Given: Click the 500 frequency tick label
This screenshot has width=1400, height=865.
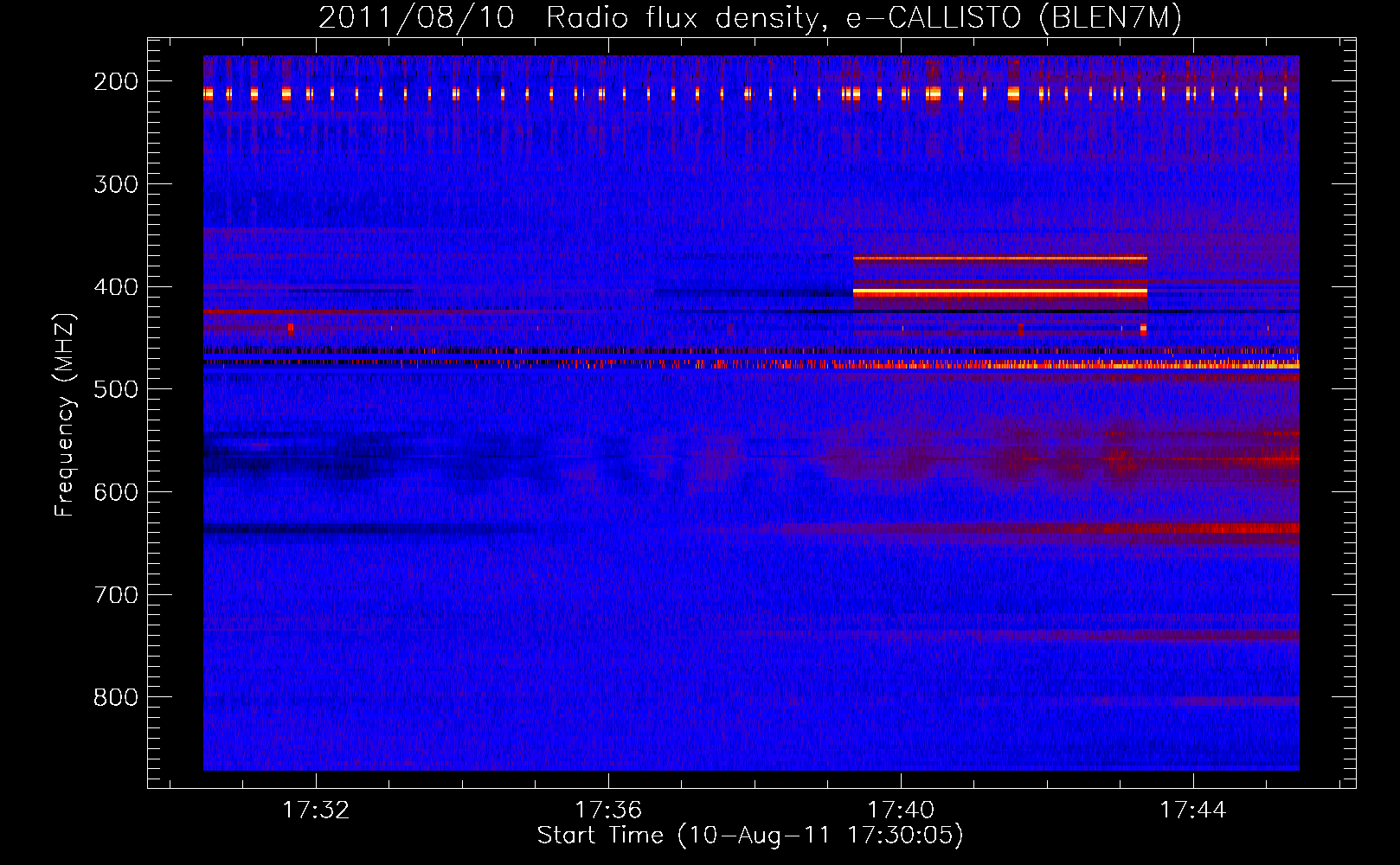Looking at the screenshot, I should click(x=116, y=389).
